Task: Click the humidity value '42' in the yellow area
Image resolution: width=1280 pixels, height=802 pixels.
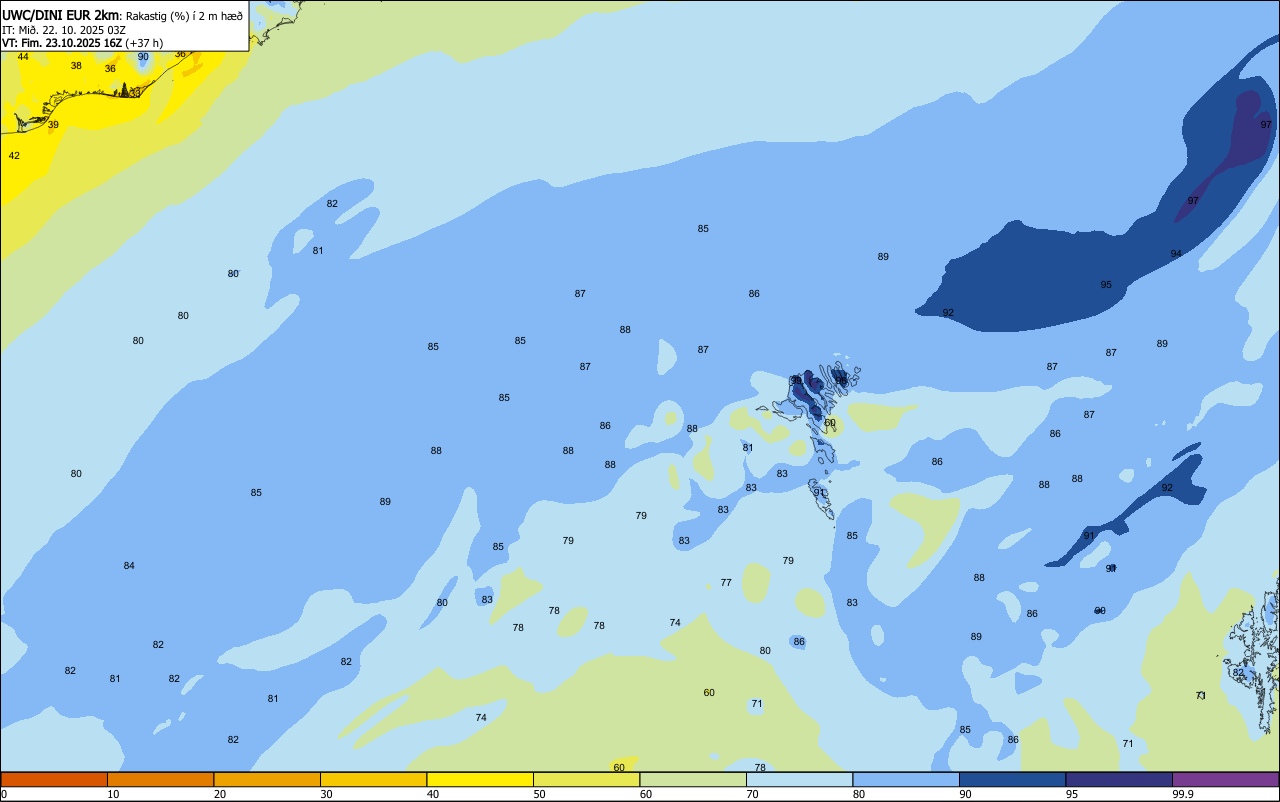Action: coord(14,156)
